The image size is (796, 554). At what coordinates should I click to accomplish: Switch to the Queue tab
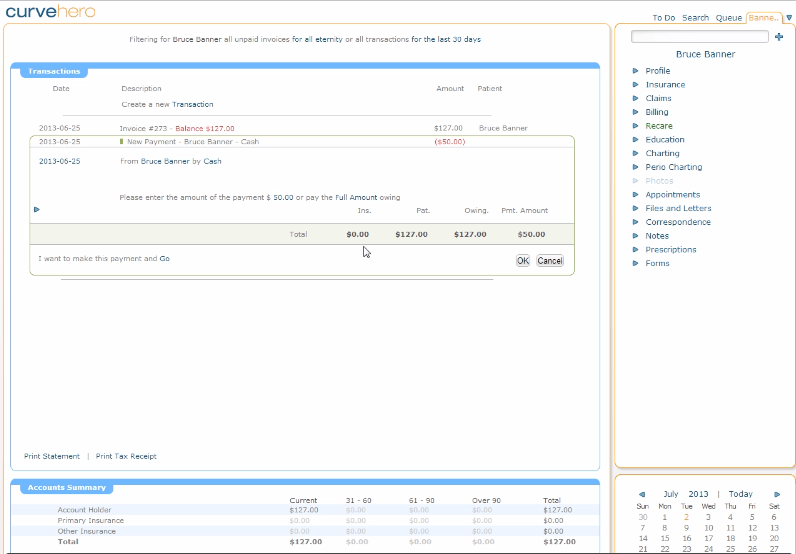click(x=728, y=18)
